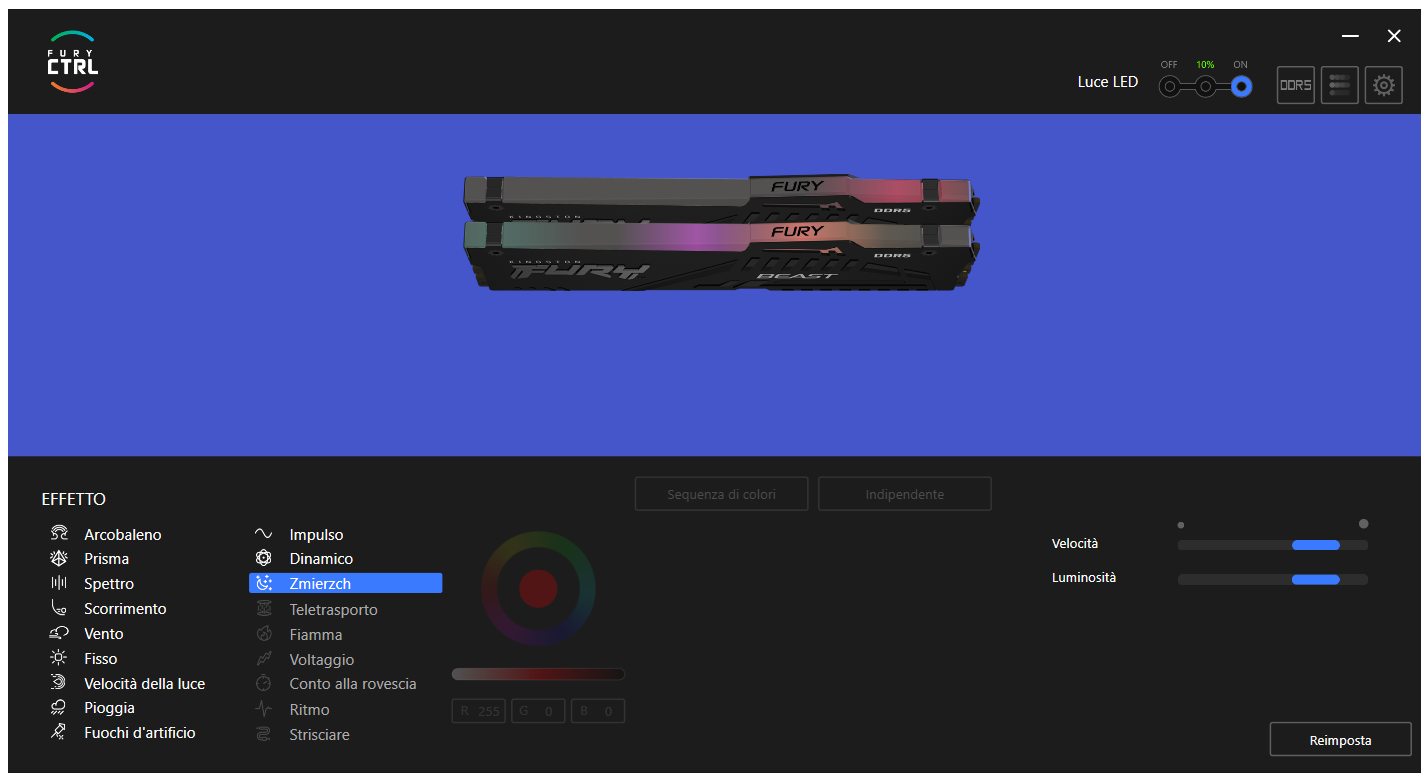The width and height of the screenshot is (1428, 780).
Task: Switch Luce LED to ON
Action: (1241, 87)
